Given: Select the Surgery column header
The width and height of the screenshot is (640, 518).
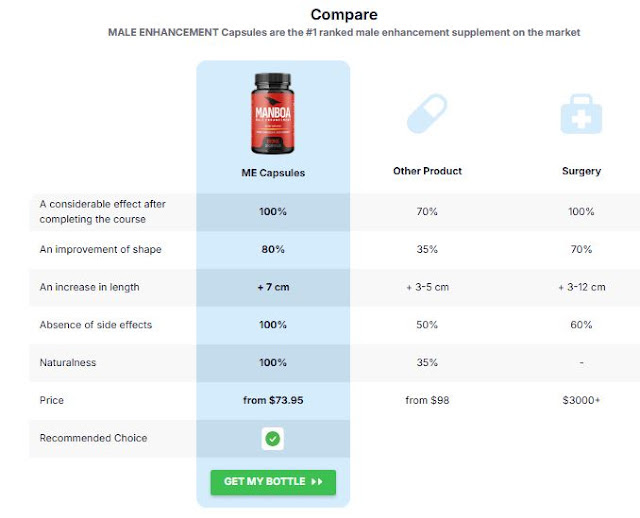Looking at the screenshot, I should coord(581,171).
